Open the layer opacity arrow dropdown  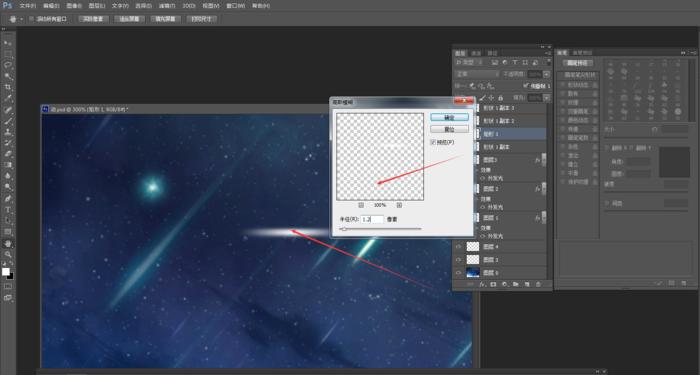547,74
